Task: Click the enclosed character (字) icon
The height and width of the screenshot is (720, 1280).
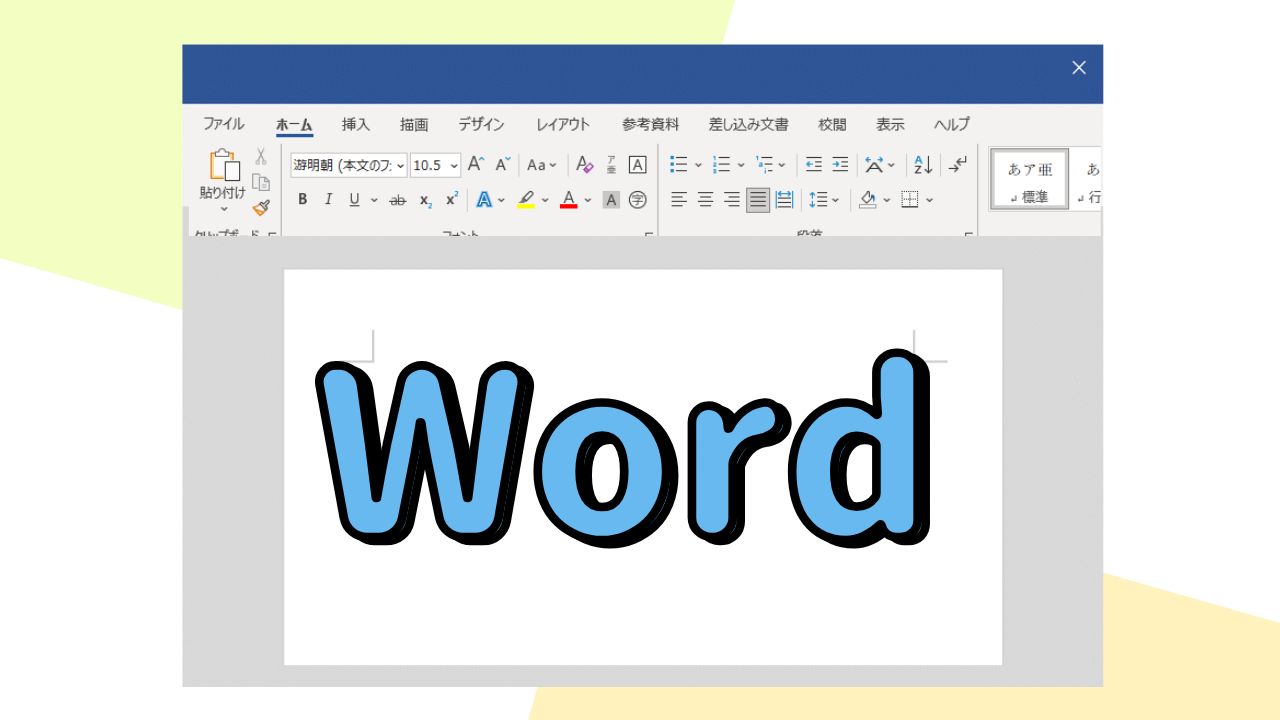Action: tap(637, 200)
